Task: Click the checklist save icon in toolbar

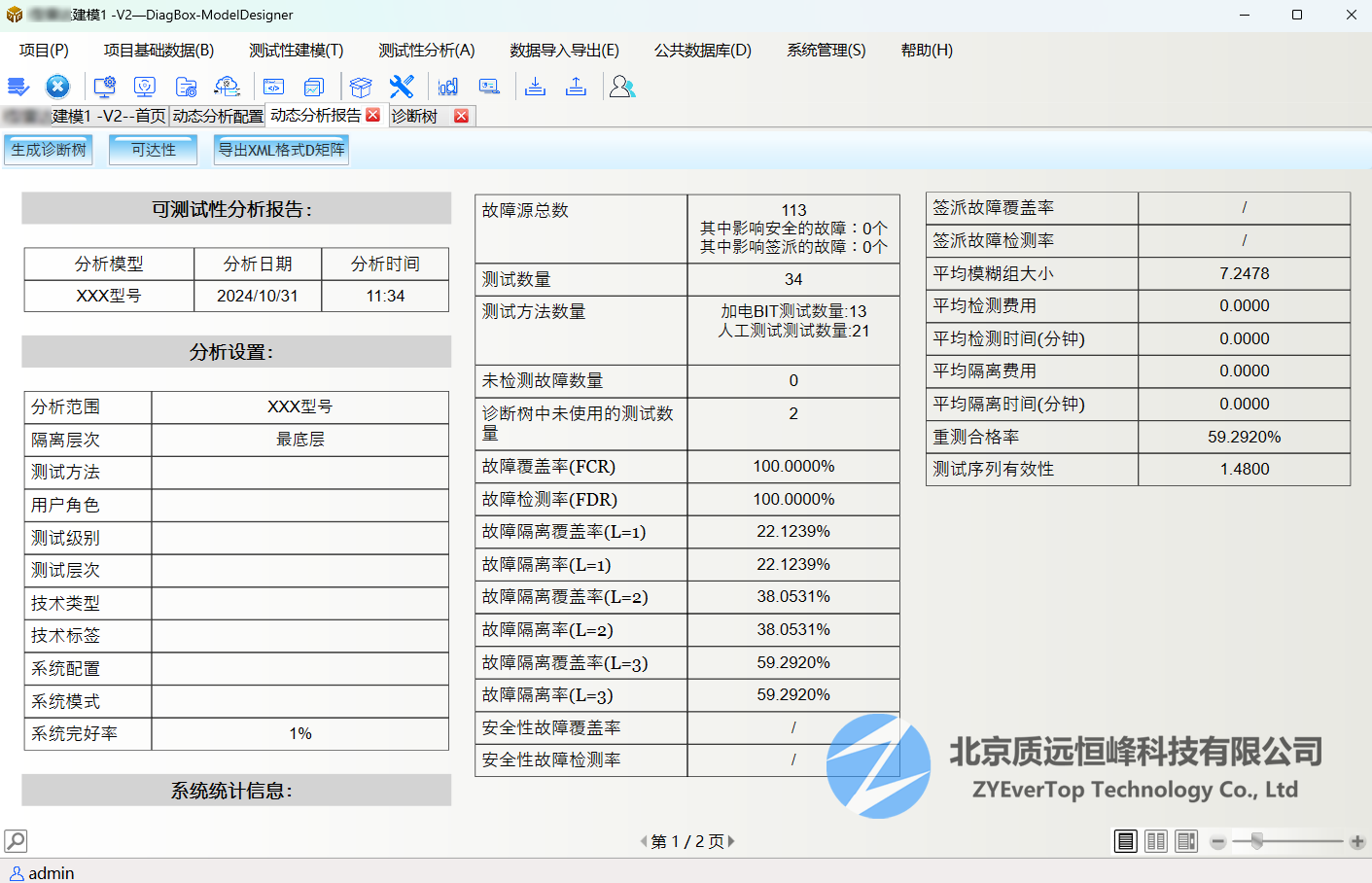Action: click(18, 88)
